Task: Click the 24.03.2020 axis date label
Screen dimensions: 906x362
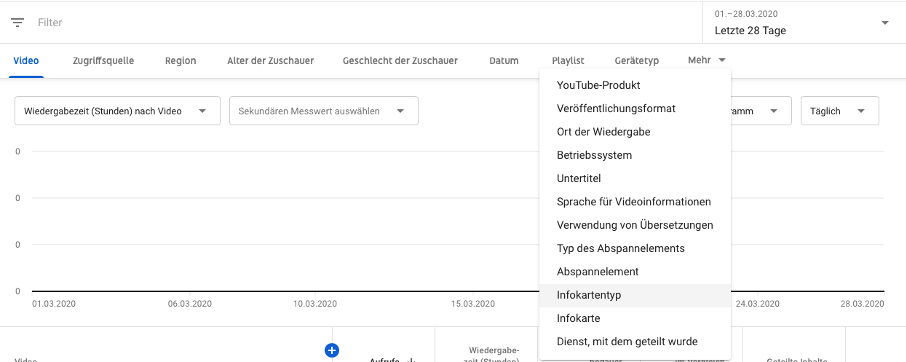Action: pyautogui.click(x=757, y=304)
